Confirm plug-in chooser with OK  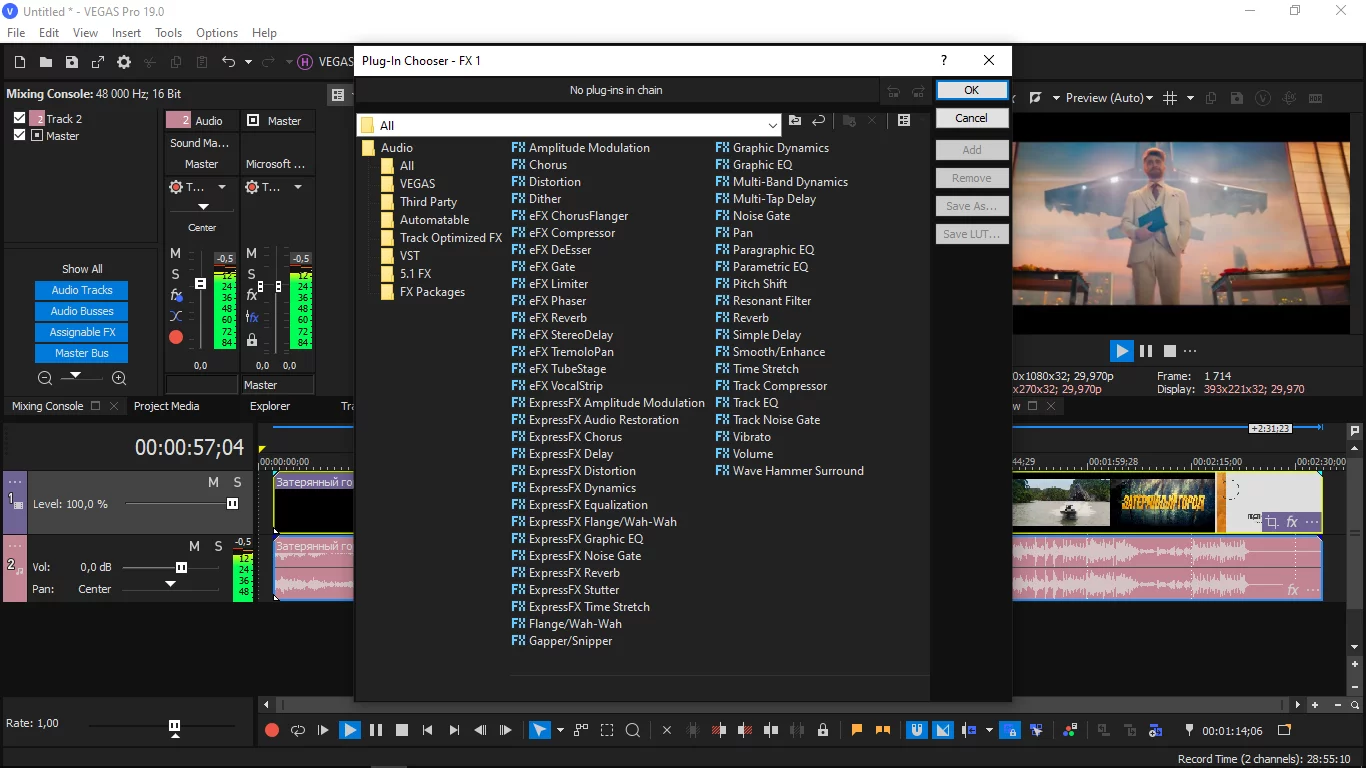tap(972, 90)
